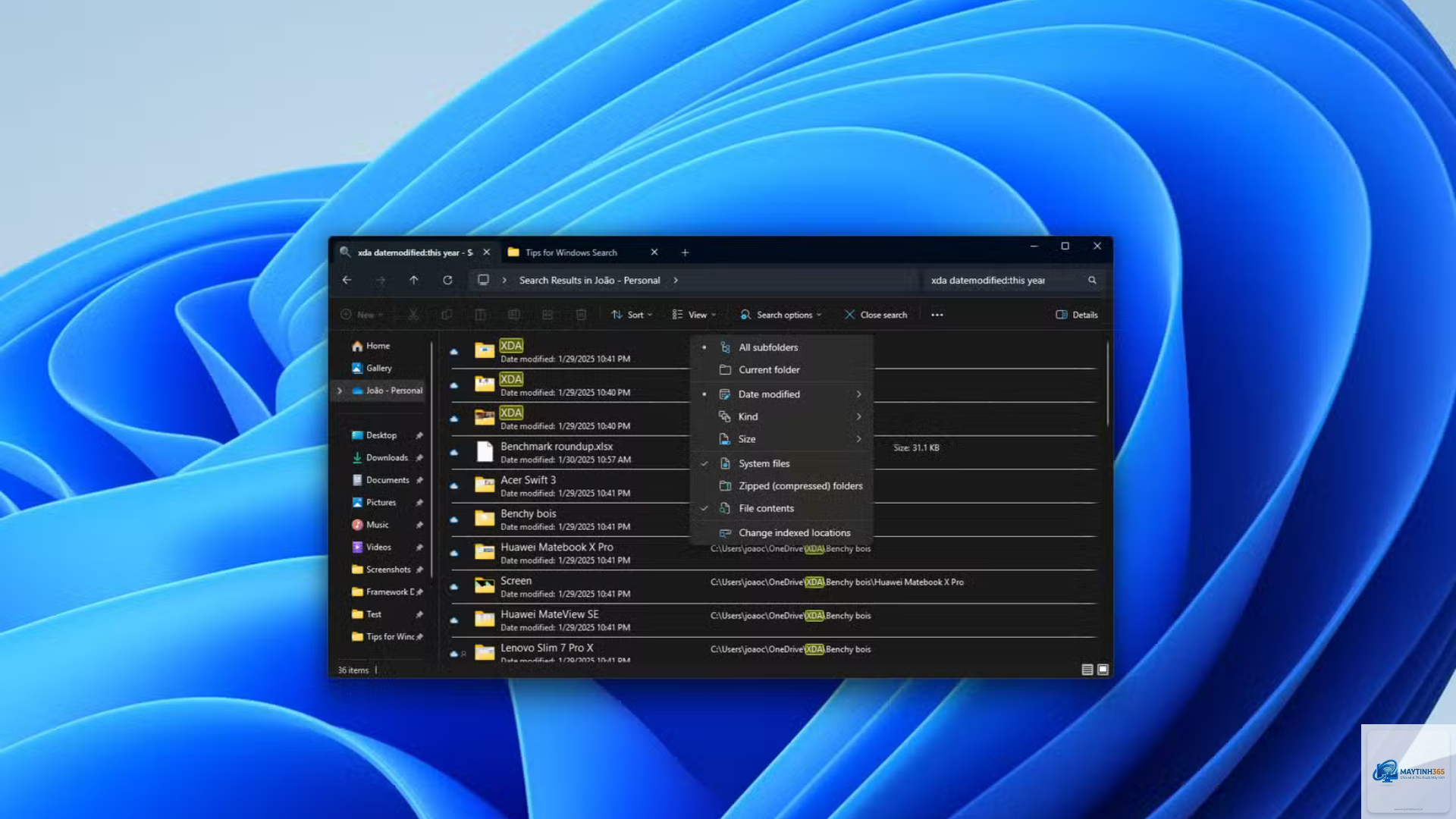Select Lenovo Slim 7 Pro X folder
The width and height of the screenshot is (1456, 819).
pyautogui.click(x=773, y=651)
